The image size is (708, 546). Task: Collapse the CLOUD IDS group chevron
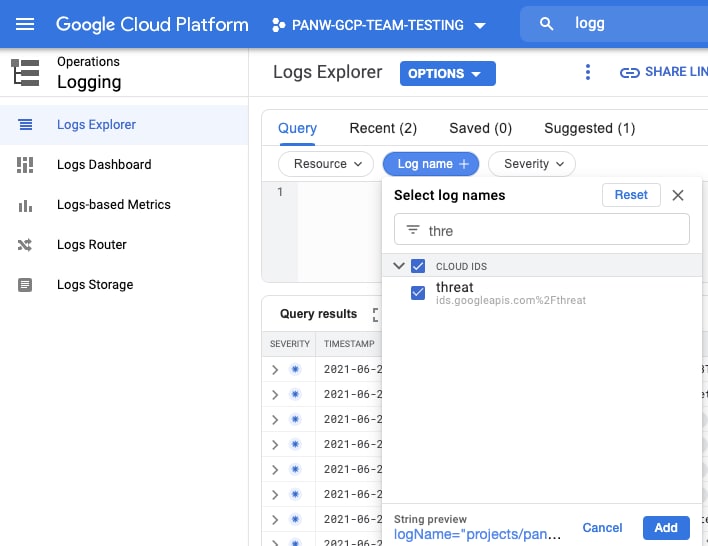click(x=398, y=266)
